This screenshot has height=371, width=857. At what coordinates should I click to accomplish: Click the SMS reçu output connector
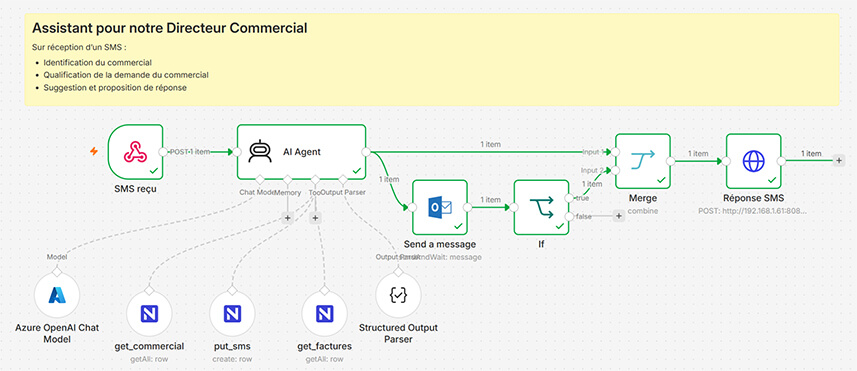pos(163,152)
